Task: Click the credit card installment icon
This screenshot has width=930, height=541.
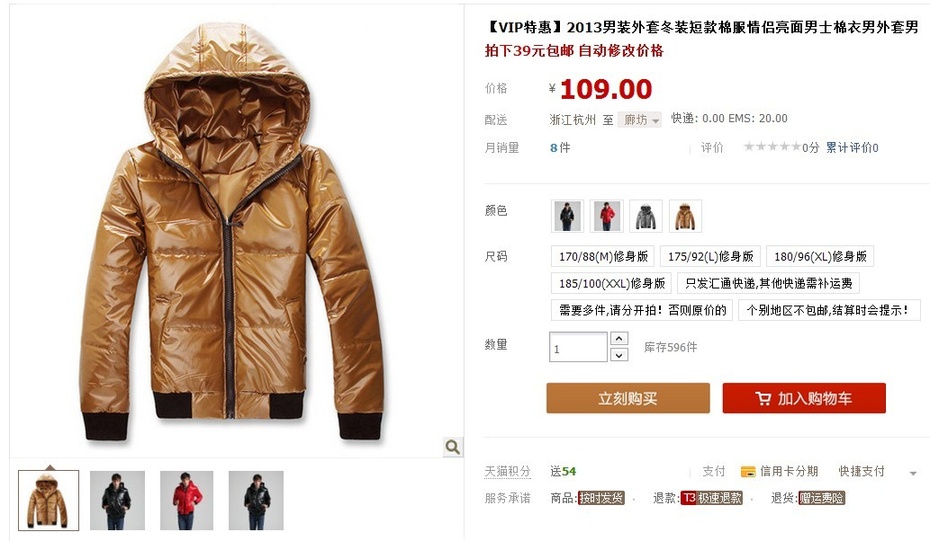Action: [748, 472]
